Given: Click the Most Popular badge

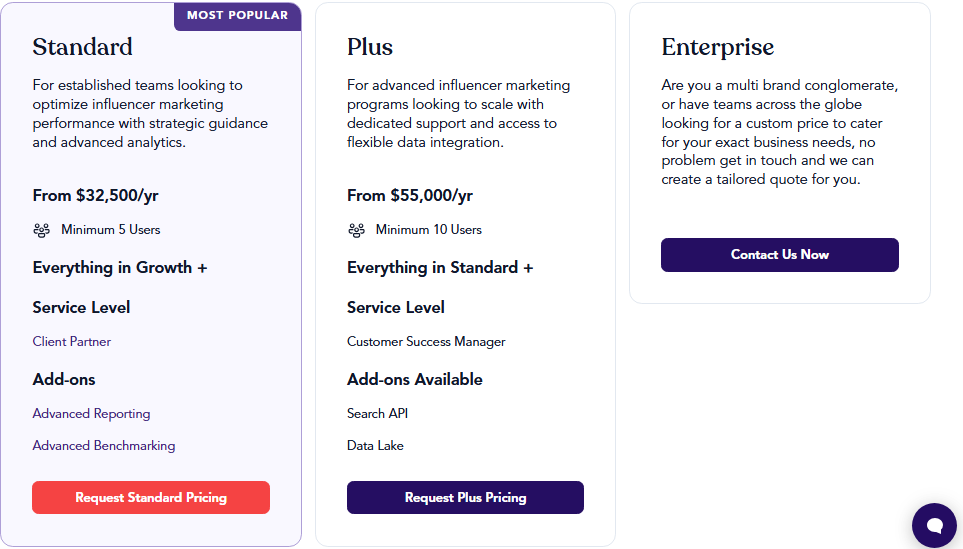Looking at the screenshot, I should (x=238, y=15).
